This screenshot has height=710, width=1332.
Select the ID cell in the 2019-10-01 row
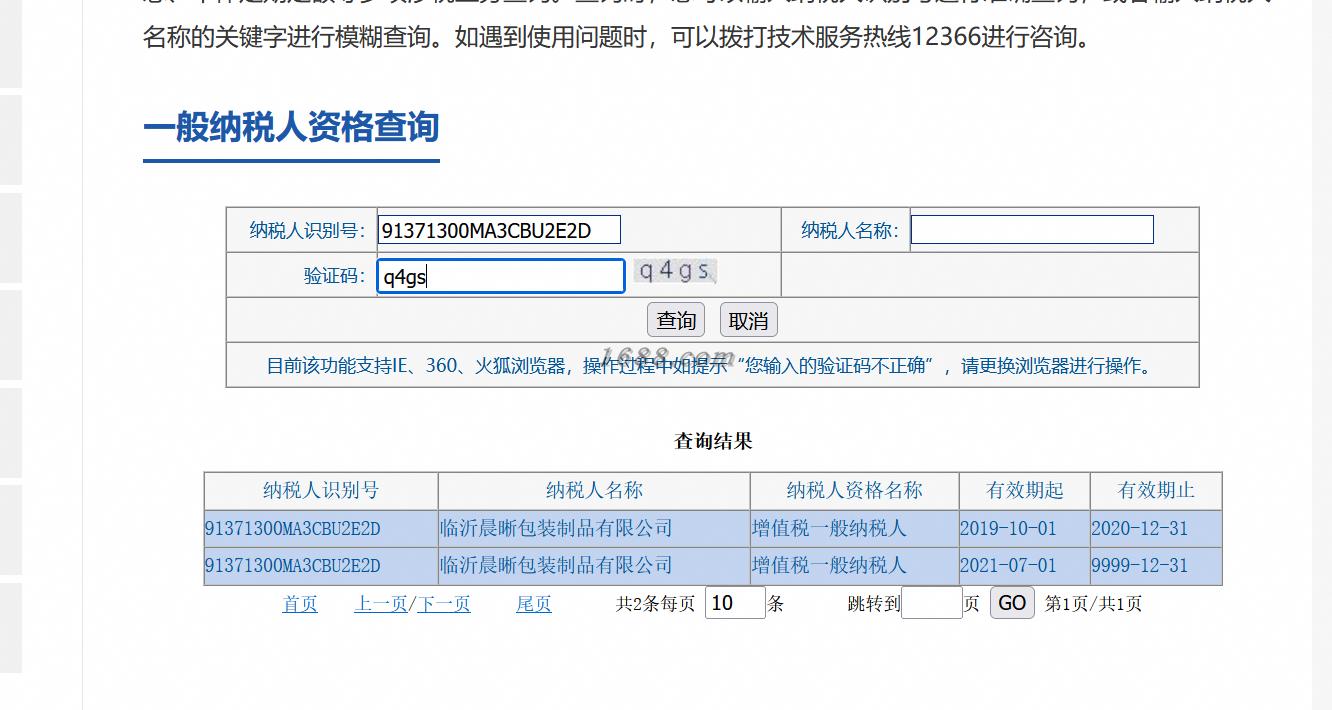(321, 528)
